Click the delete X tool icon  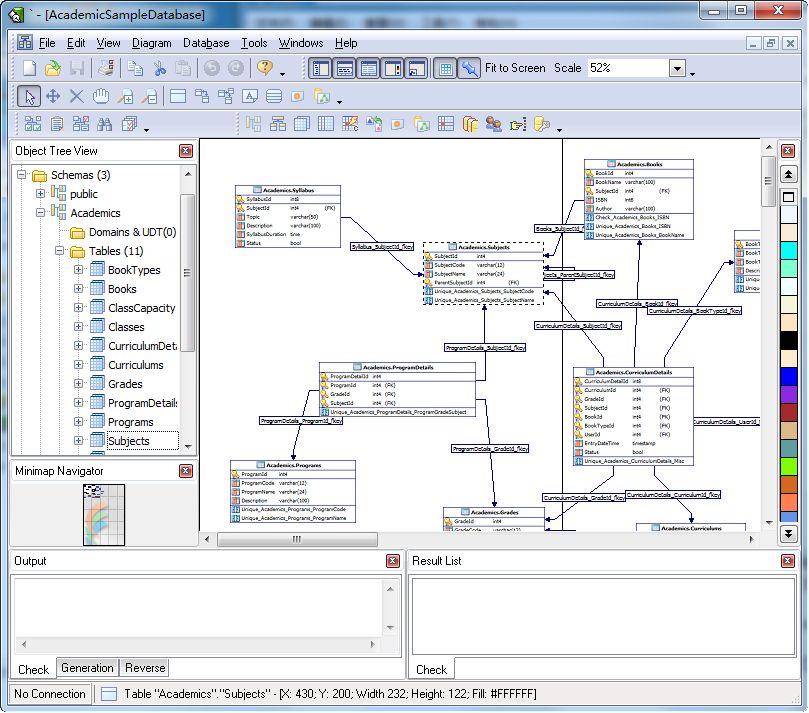[x=77, y=96]
